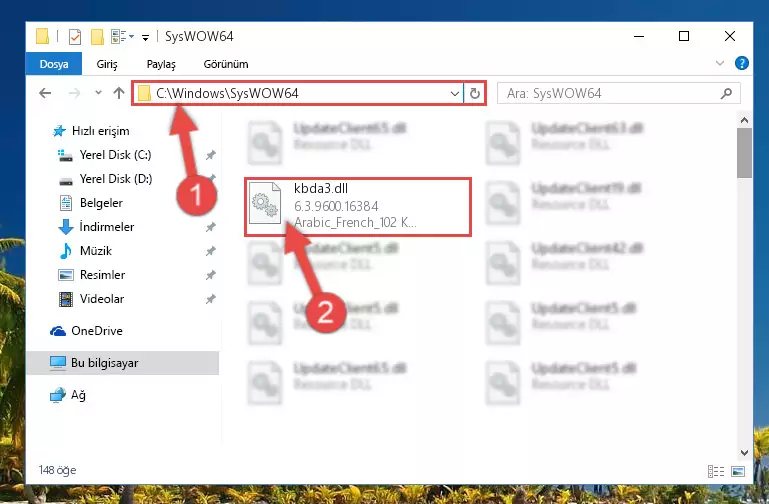
Task: Maximize the SysWOW64 window
Action: (684, 36)
